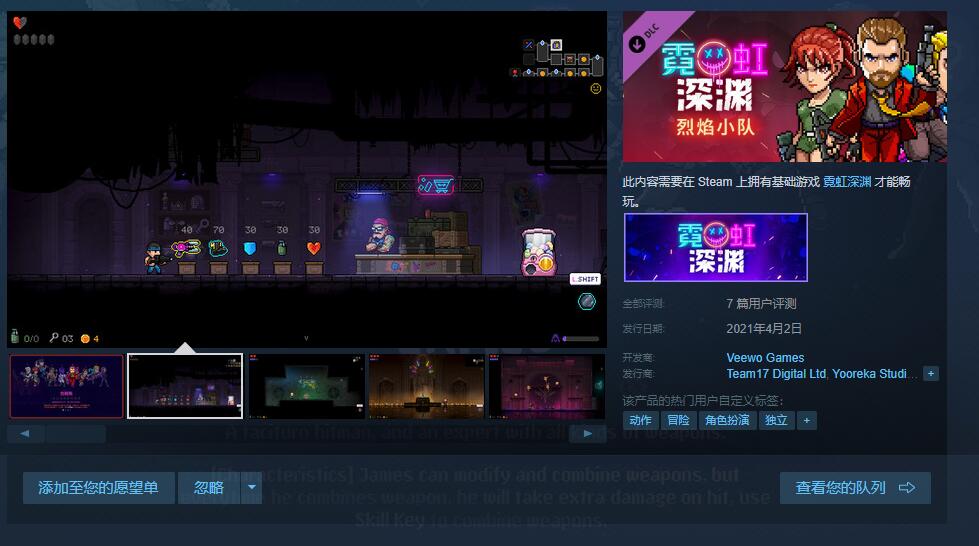Viewport: 979px width, 546px height.
Task: Click the 冒险 tag
Action: 678,420
